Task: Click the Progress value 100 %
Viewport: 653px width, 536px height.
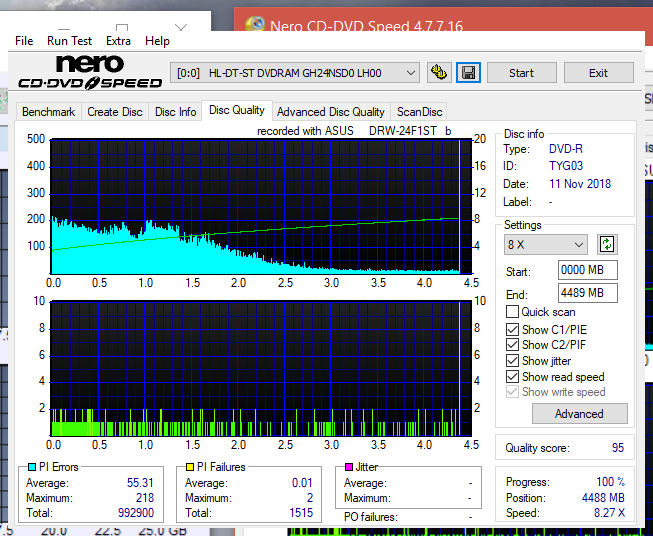Action: pyautogui.click(x=611, y=482)
